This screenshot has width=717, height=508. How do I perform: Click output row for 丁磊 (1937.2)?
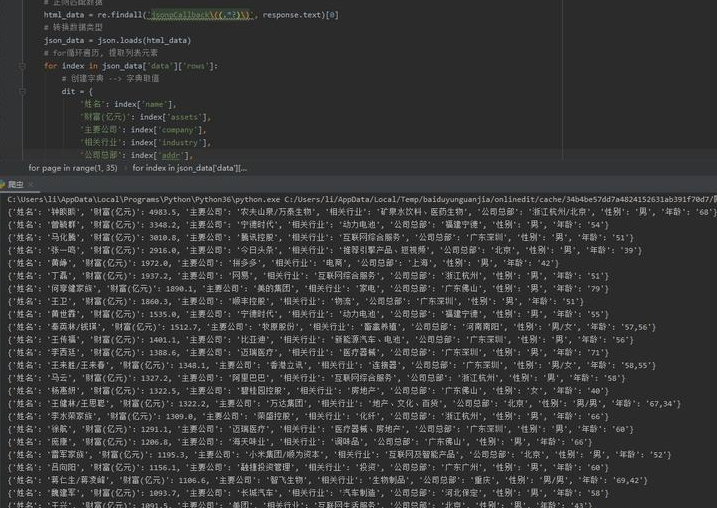tap(308, 276)
